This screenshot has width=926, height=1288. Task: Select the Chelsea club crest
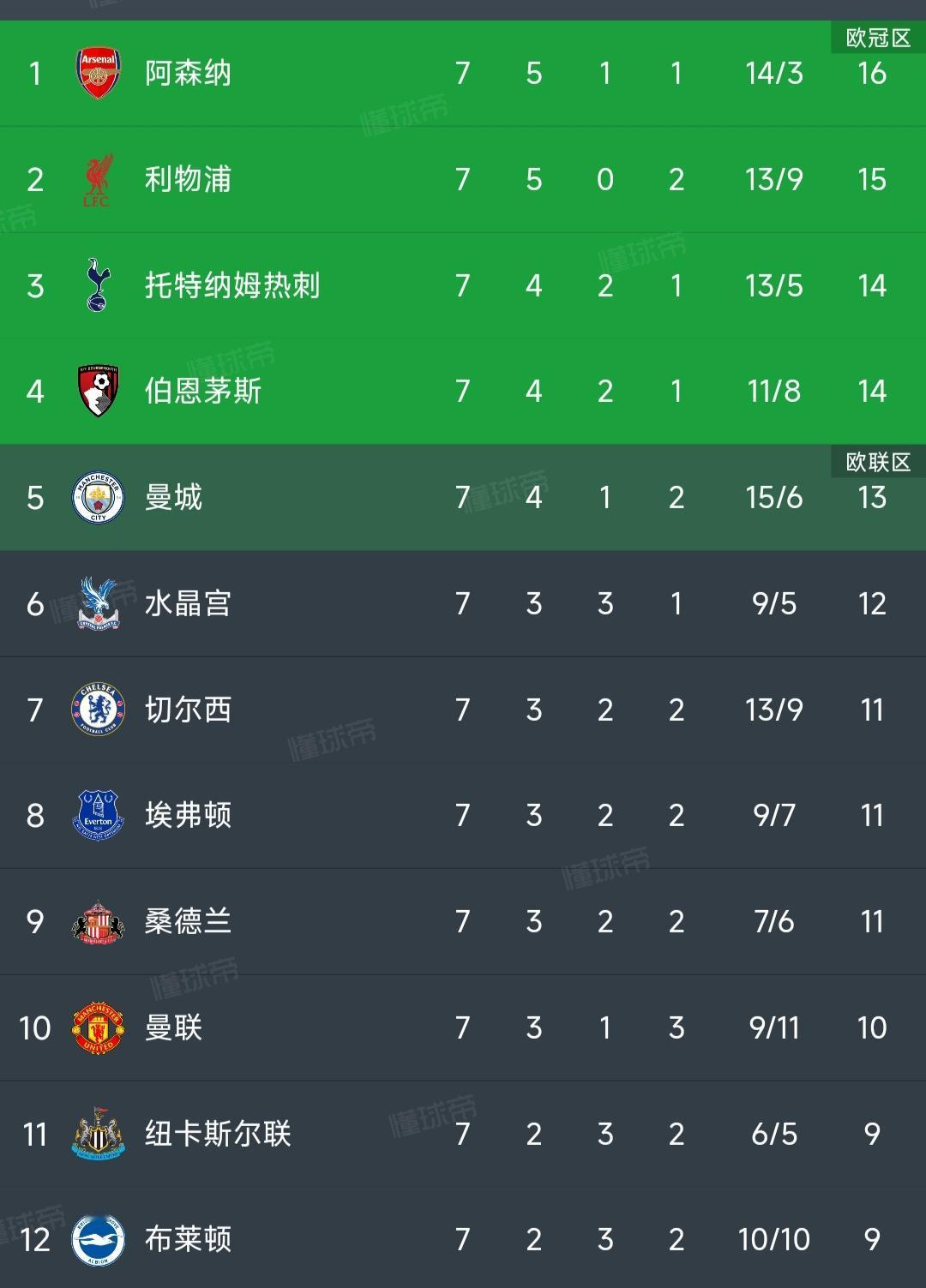[x=98, y=710]
